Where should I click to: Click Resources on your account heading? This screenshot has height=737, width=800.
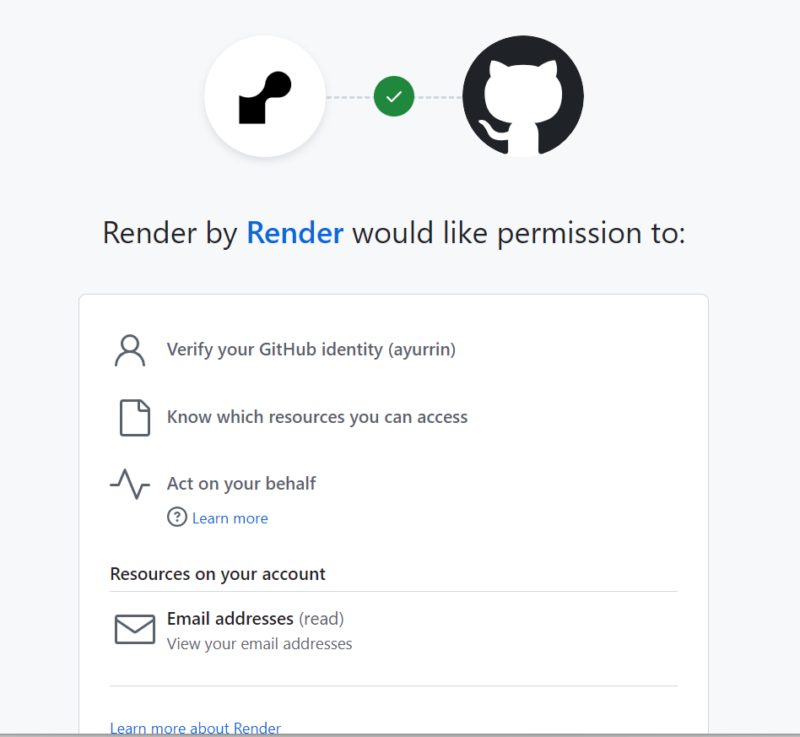[x=218, y=574]
